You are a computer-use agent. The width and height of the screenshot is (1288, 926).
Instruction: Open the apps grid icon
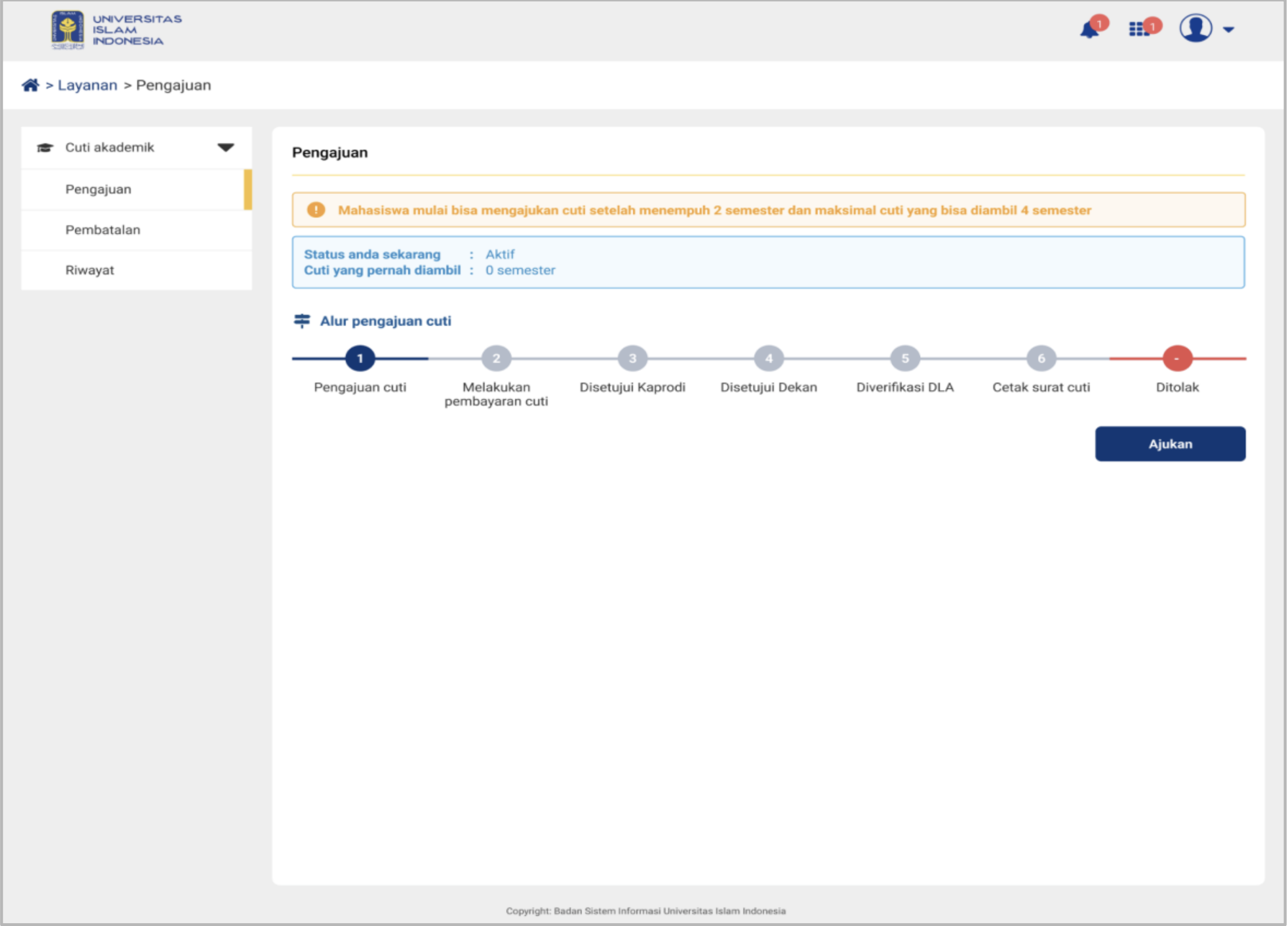(x=1139, y=29)
